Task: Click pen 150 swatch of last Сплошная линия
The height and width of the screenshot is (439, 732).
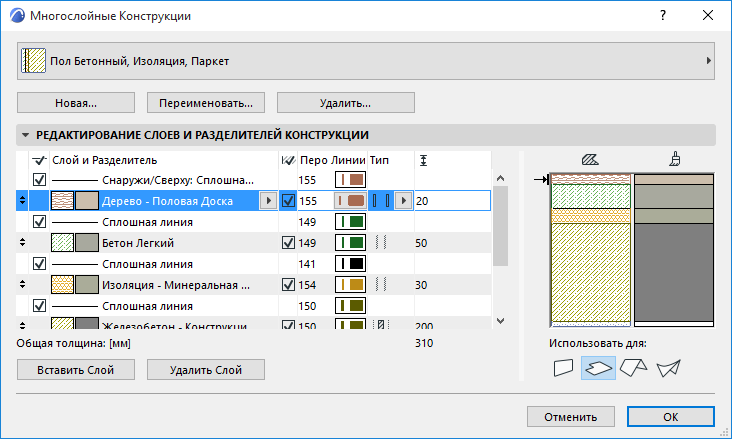Action: pos(350,306)
